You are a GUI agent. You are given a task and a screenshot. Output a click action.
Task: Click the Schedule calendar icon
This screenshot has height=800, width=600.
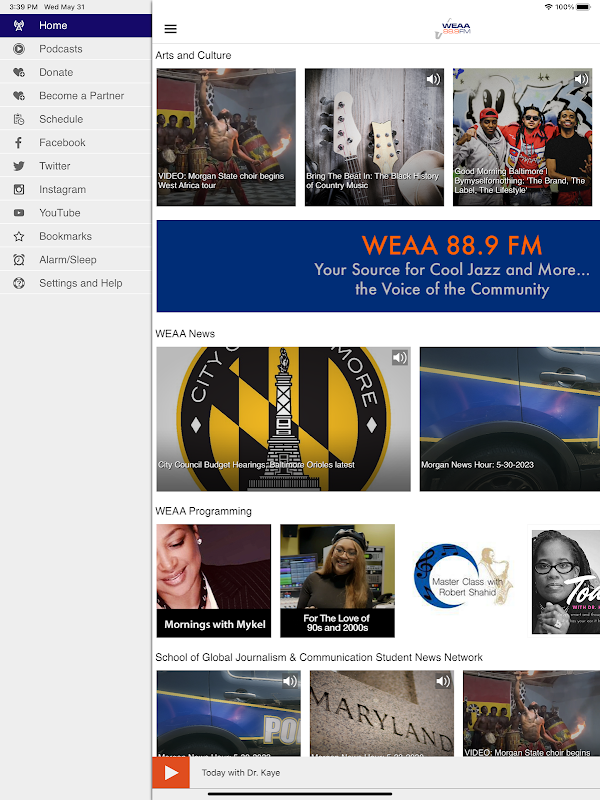tap(19, 119)
